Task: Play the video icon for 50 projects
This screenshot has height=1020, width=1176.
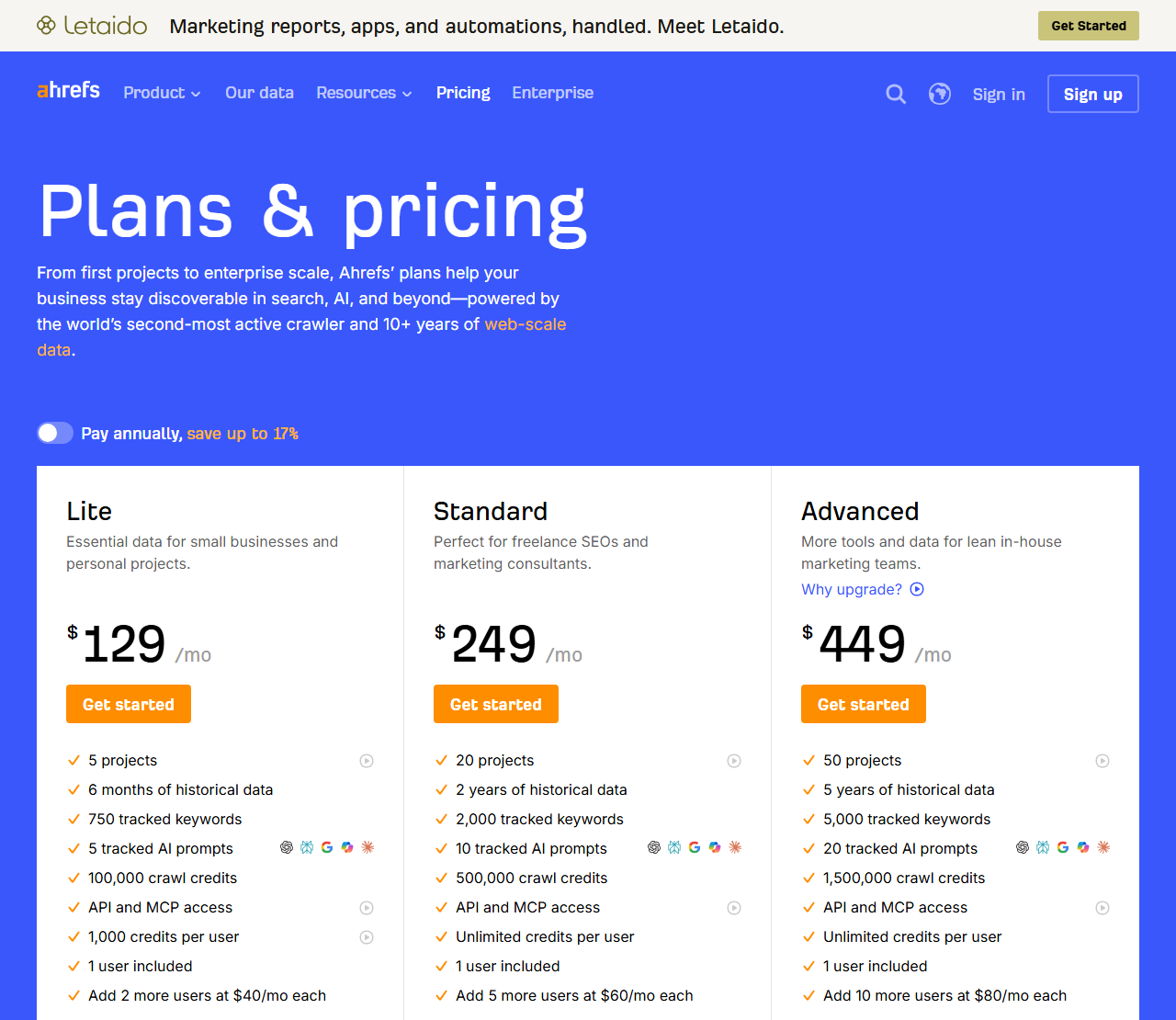Action: (x=1102, y=761)
